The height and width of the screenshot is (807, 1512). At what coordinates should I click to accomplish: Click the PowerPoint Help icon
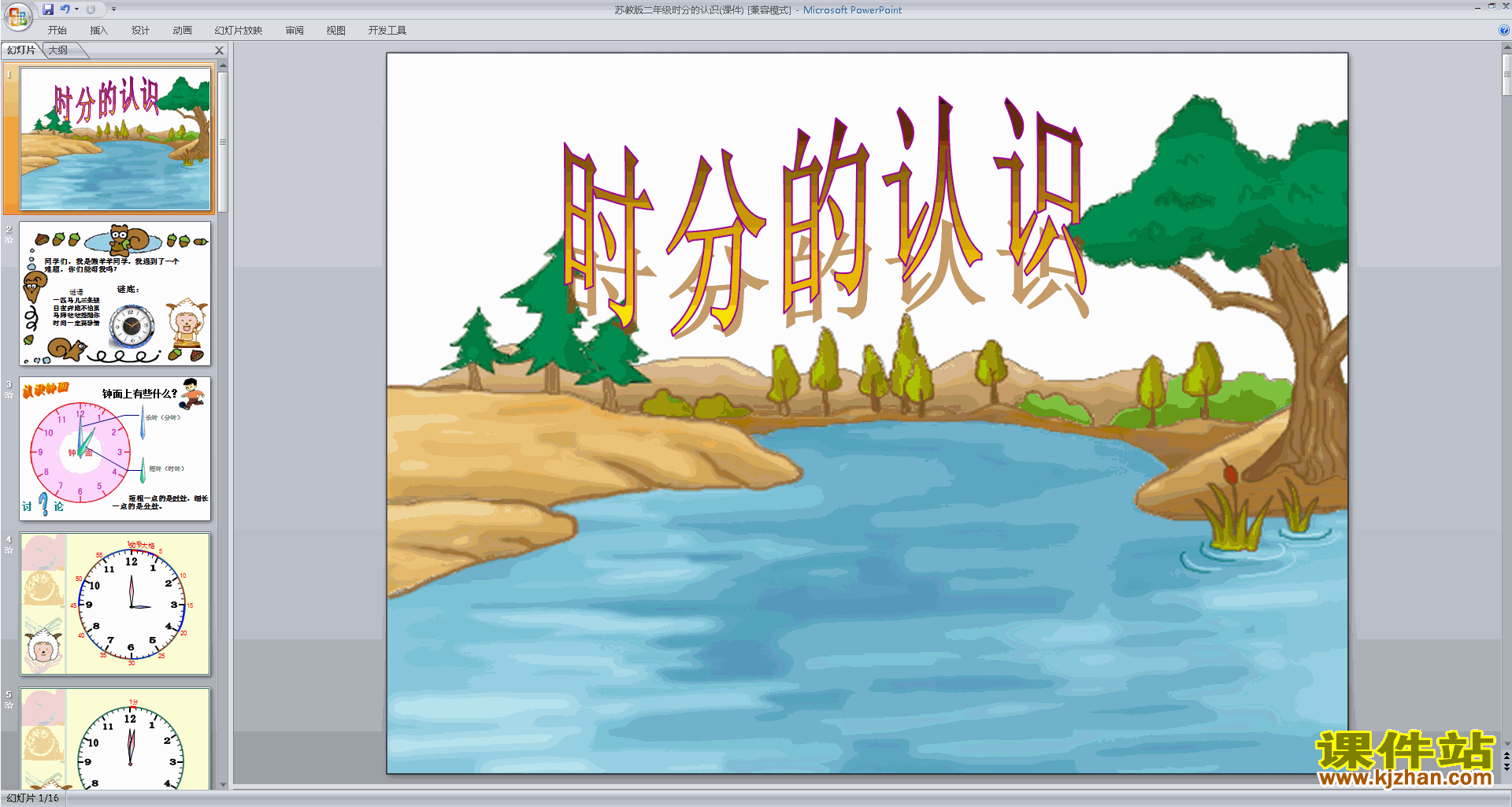point(1503,31)
